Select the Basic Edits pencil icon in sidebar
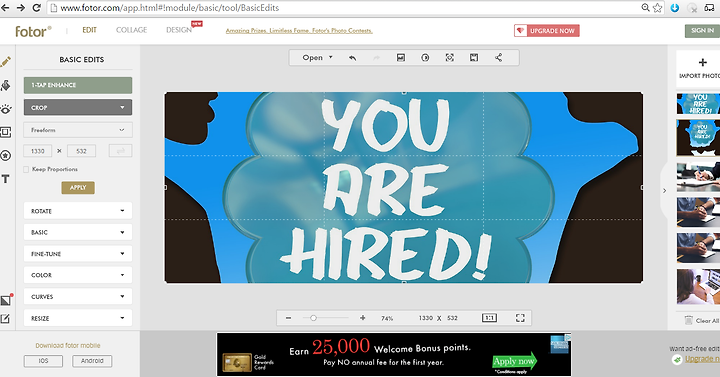Viewport: 720px width, 377px height. point(6,62)
